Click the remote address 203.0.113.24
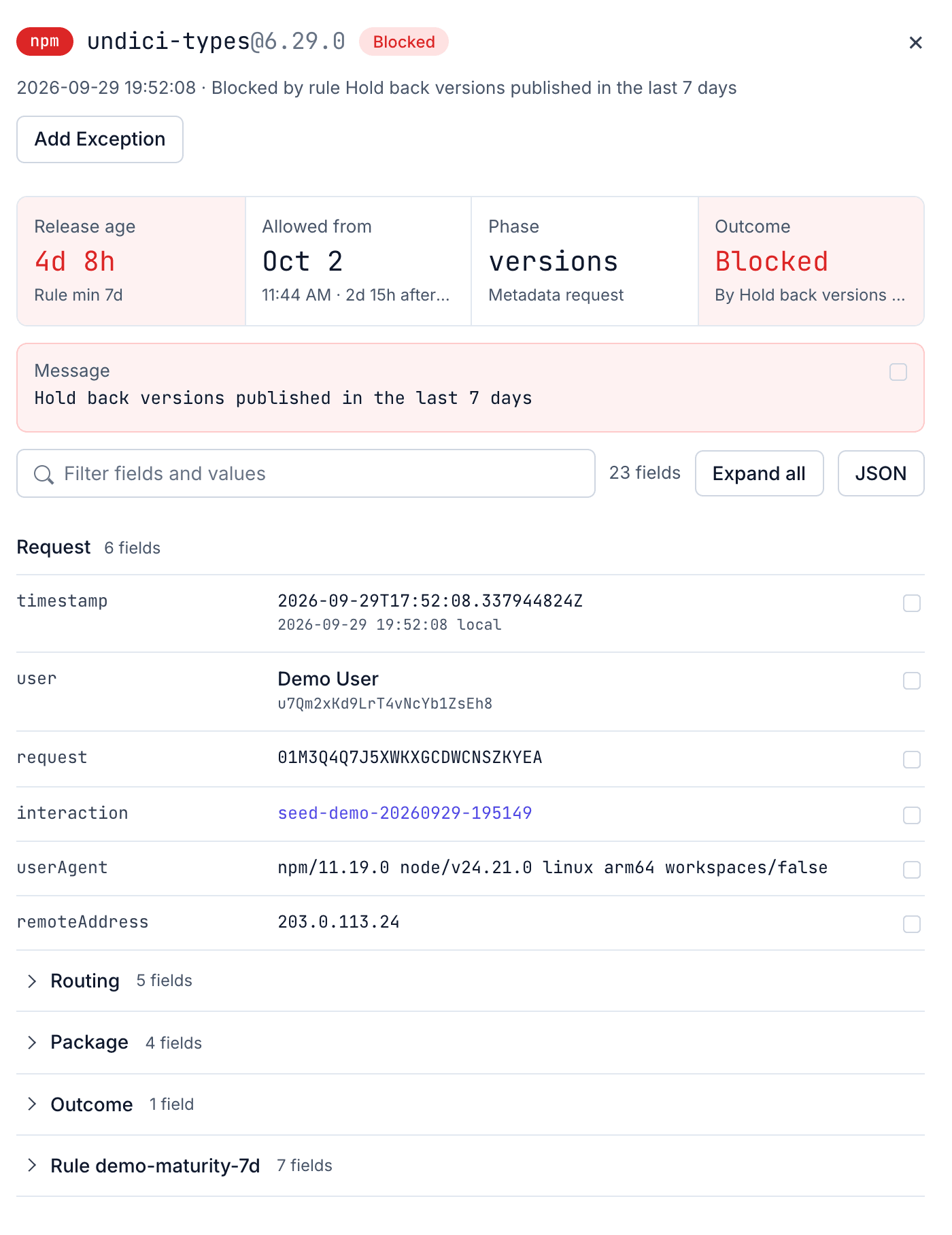Image resolution: width=952 pixels, height=1235 pixels. click(x=339, y=922)
